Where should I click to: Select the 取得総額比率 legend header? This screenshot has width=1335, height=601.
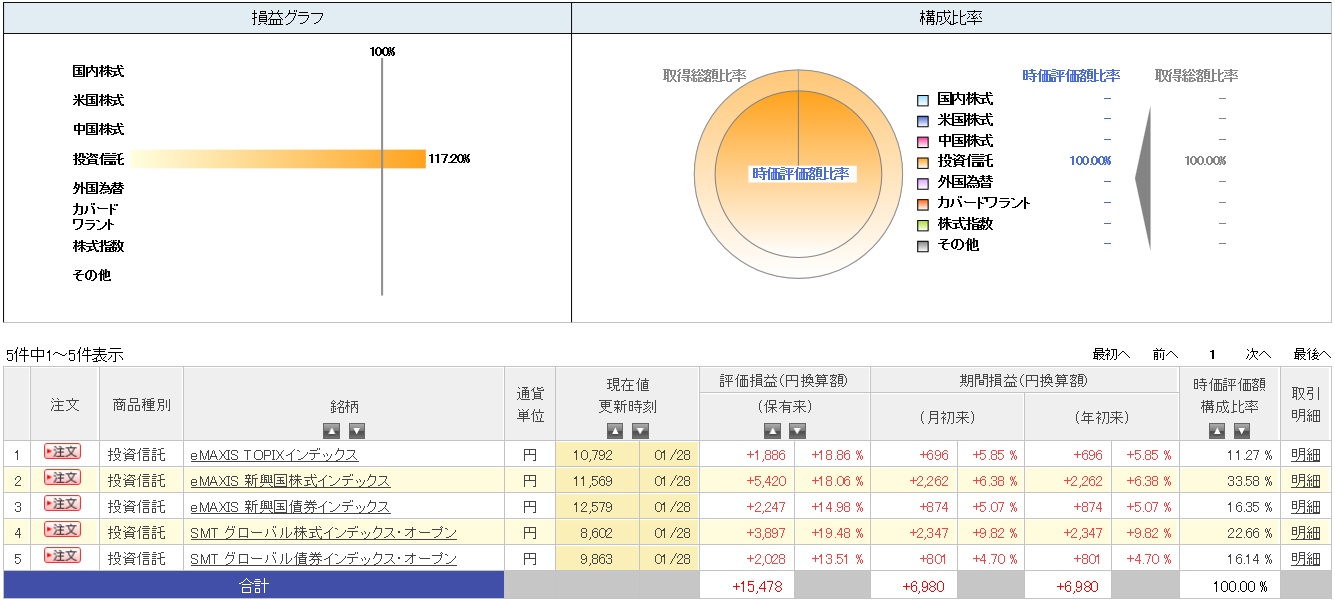tap(1196, 76)
